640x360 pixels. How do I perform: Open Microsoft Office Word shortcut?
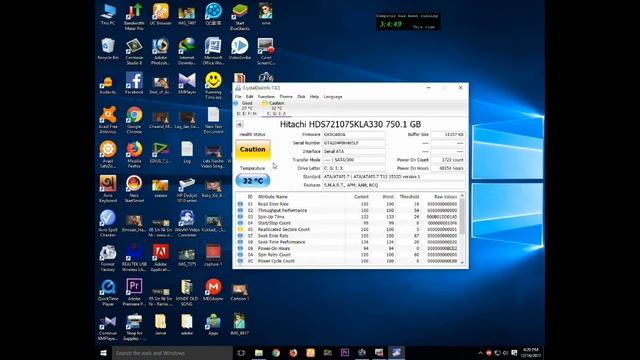click(213, 52)
